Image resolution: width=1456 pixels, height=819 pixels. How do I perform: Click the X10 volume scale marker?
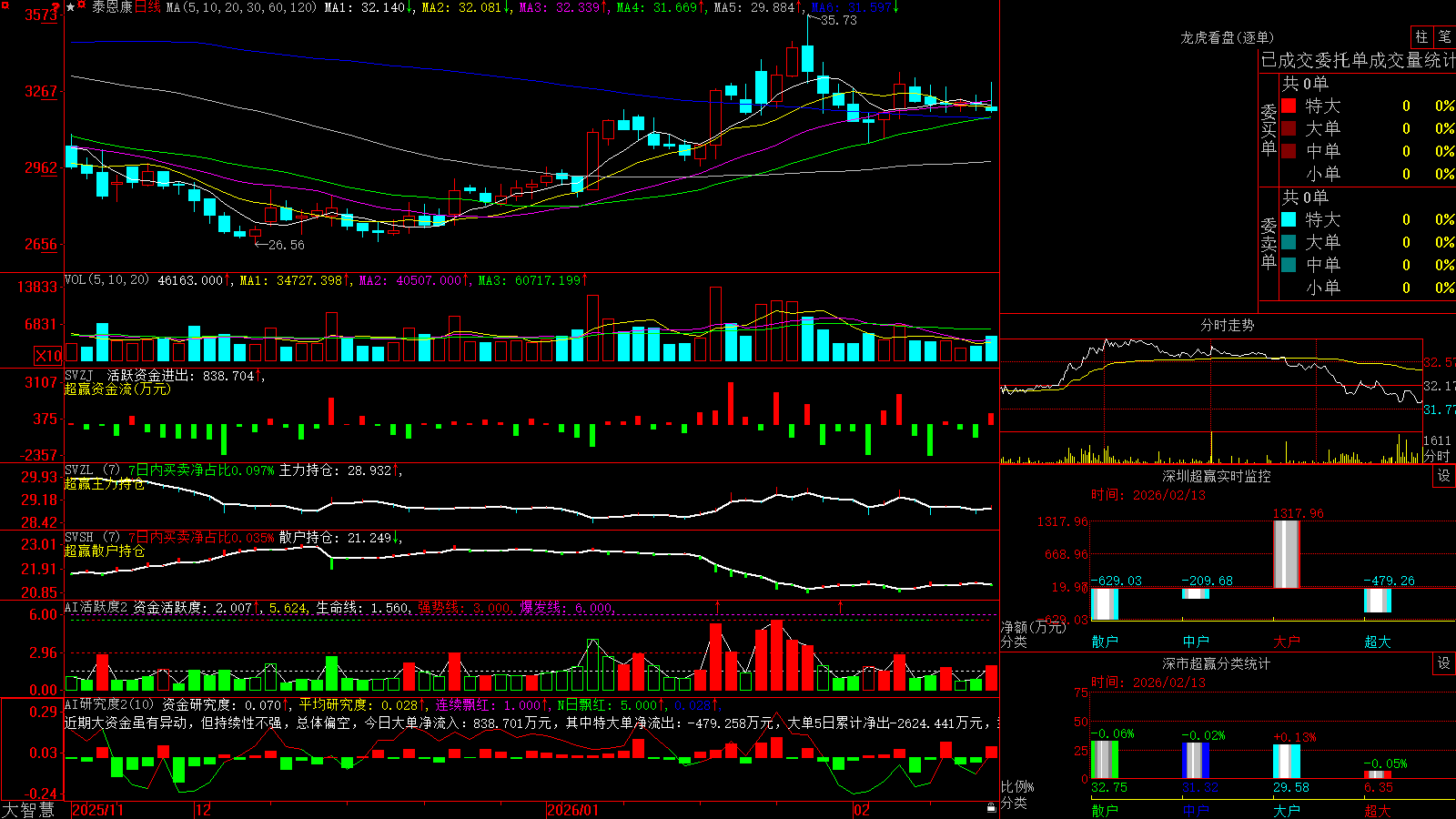pos(48,355)
